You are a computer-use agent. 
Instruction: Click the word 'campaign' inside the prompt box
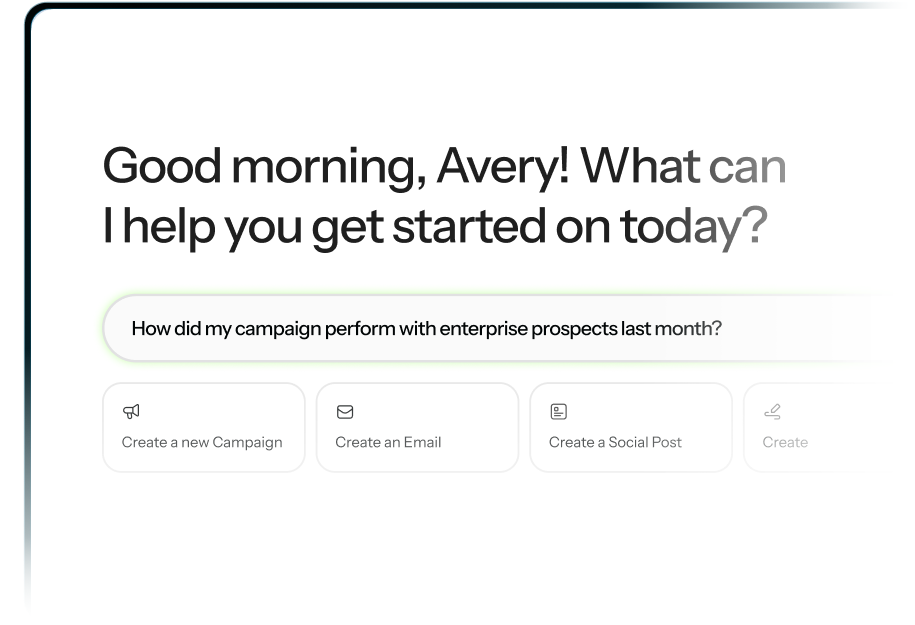click(x=278, y=329)
